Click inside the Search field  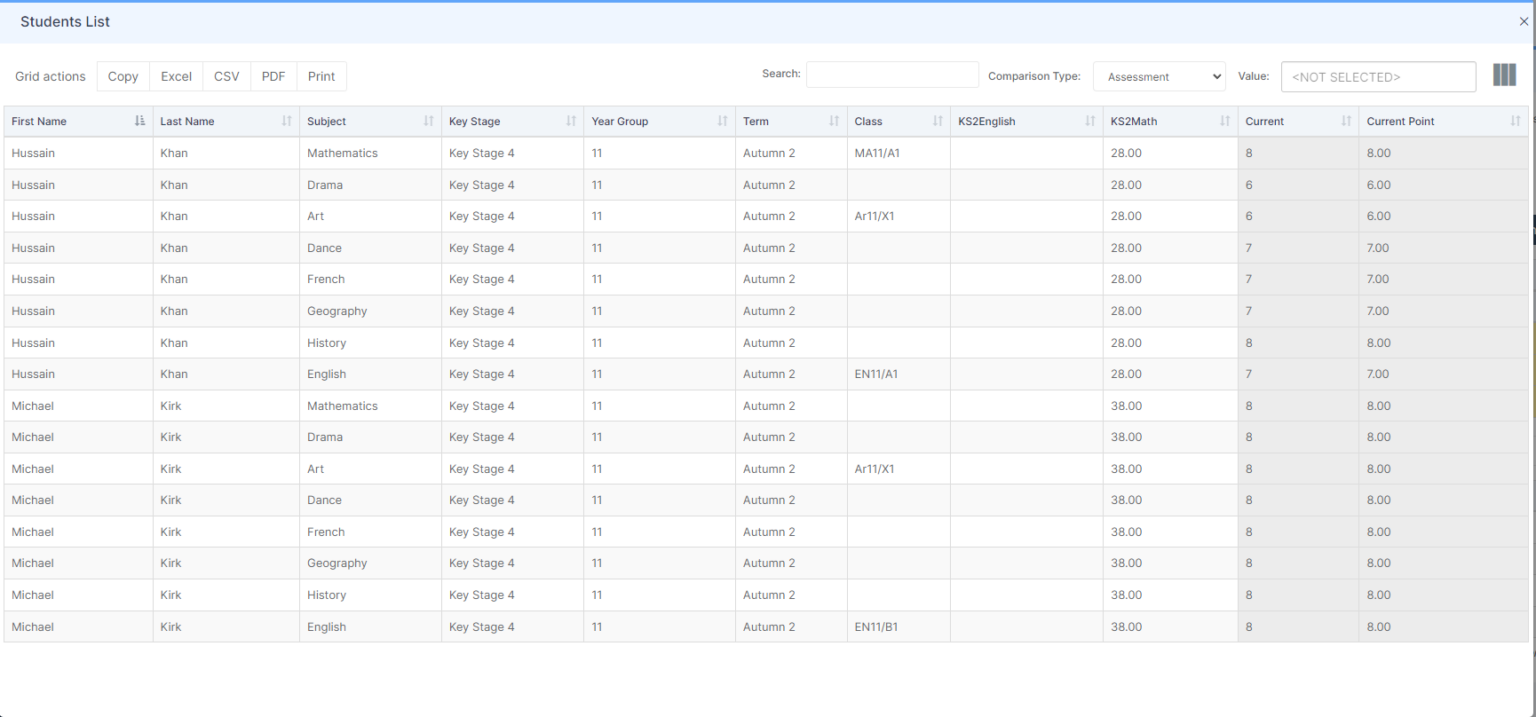(x=892, y=74)
